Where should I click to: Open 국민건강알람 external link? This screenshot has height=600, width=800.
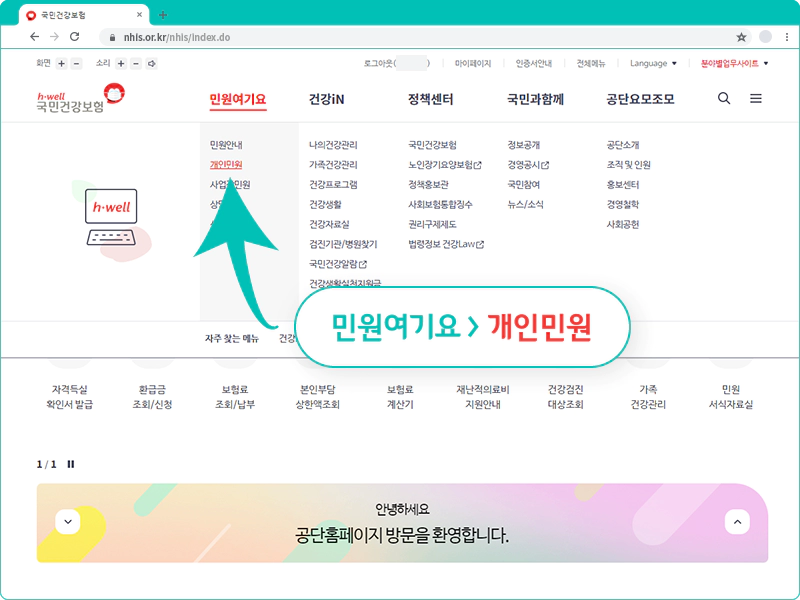338,264
